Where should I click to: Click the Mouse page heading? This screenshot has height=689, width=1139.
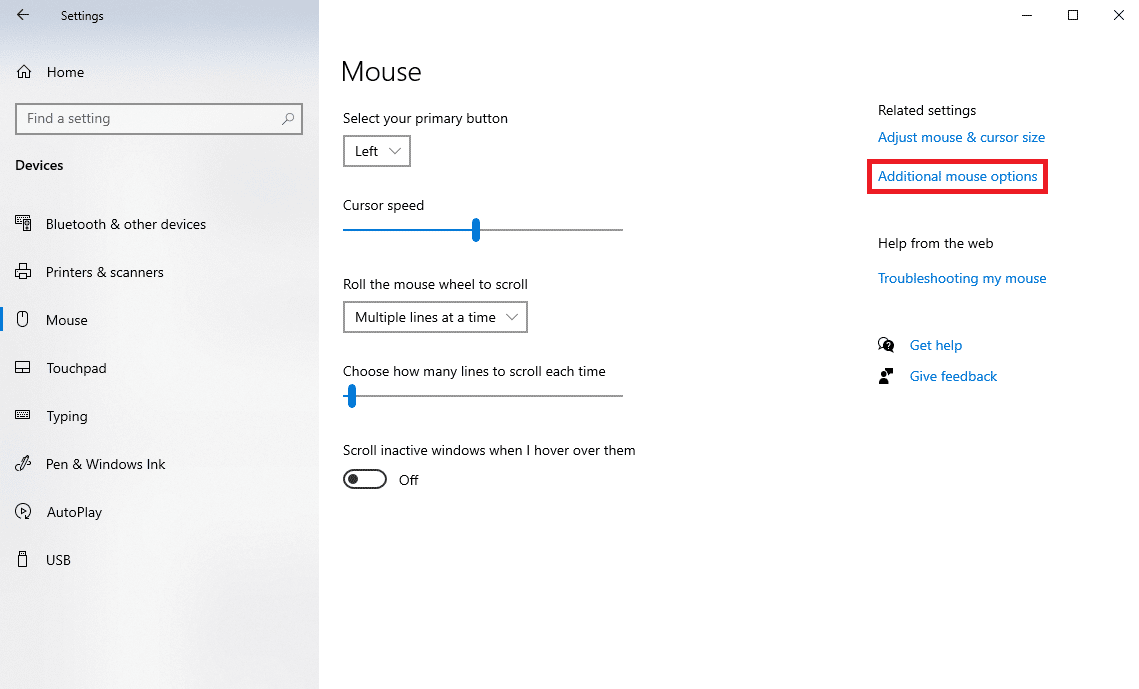coord(381,72)
